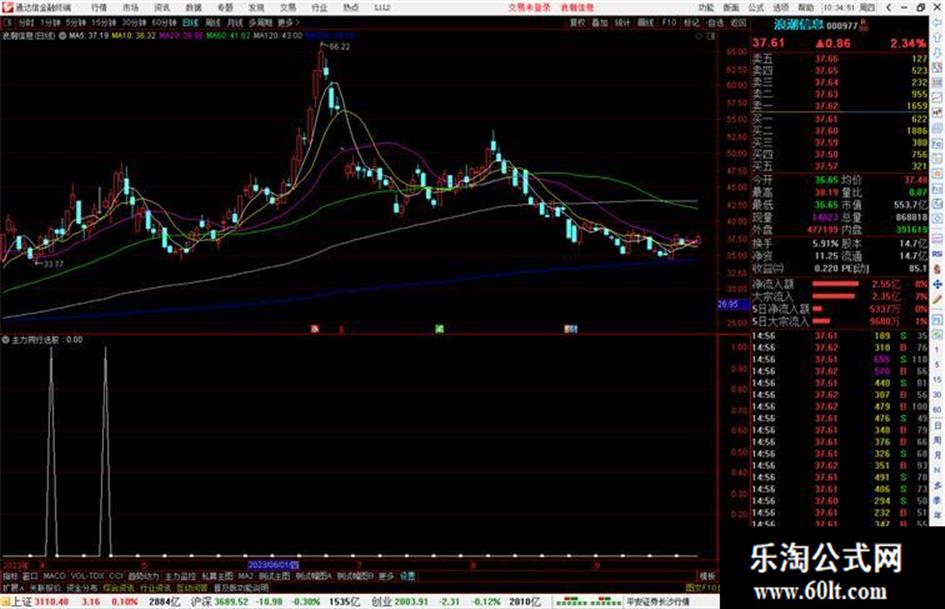Select the VOL-TDX indicator tab

point(87,576)
